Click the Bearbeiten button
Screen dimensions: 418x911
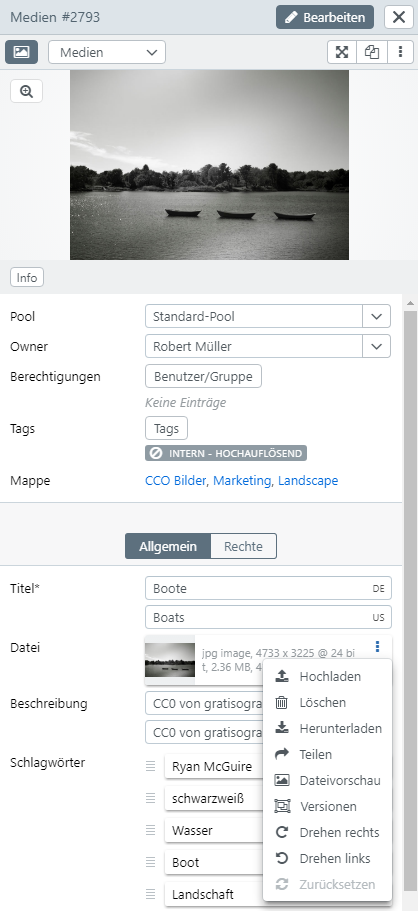click(x=325, y=17)
